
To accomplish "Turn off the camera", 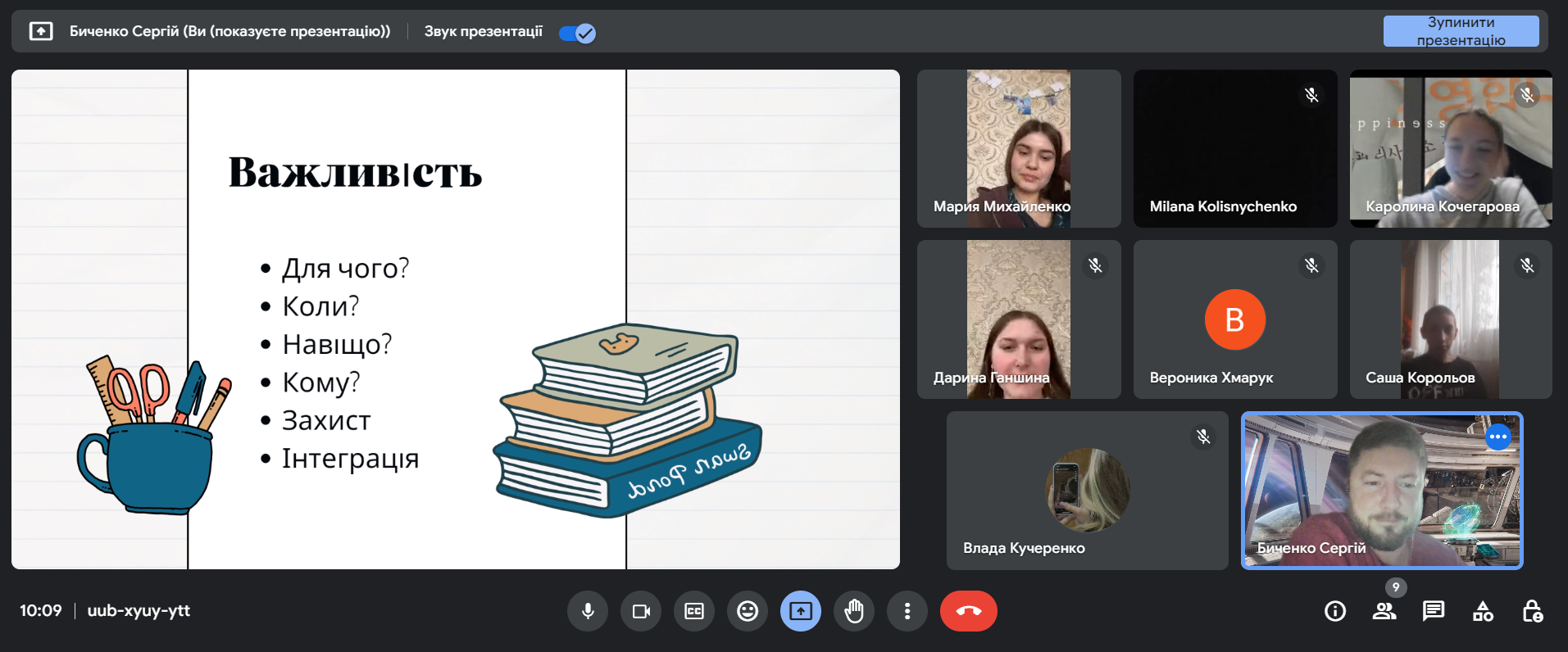I will click(641, 611).
